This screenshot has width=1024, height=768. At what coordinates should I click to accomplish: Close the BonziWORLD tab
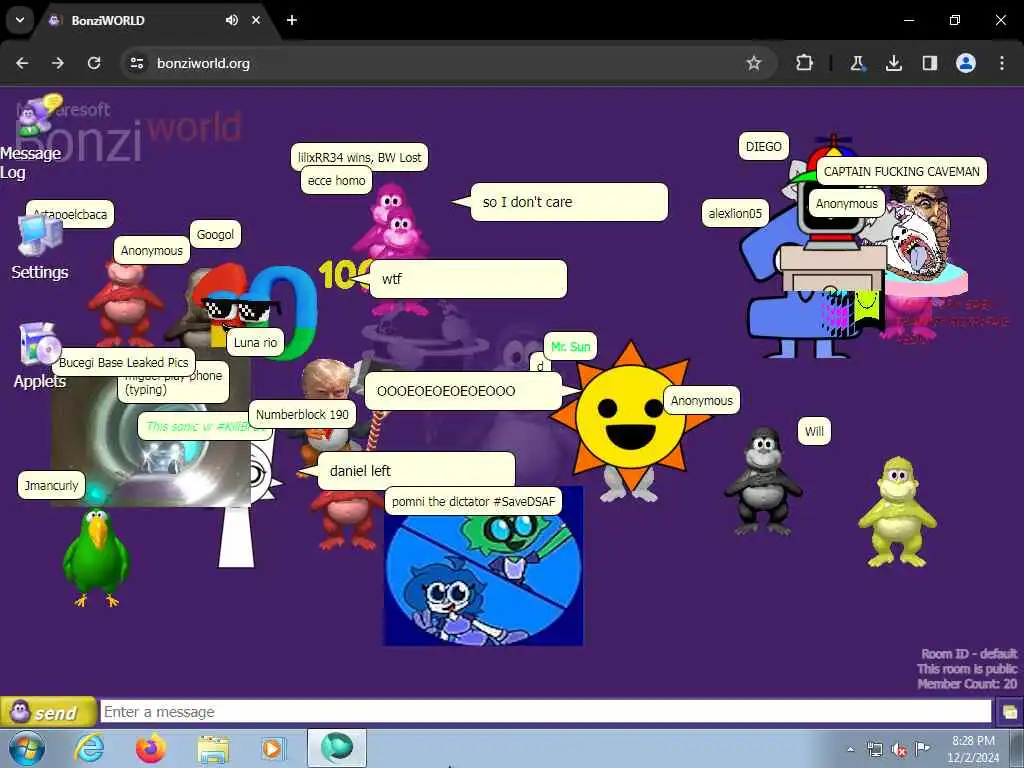click(x=256, y=20)
